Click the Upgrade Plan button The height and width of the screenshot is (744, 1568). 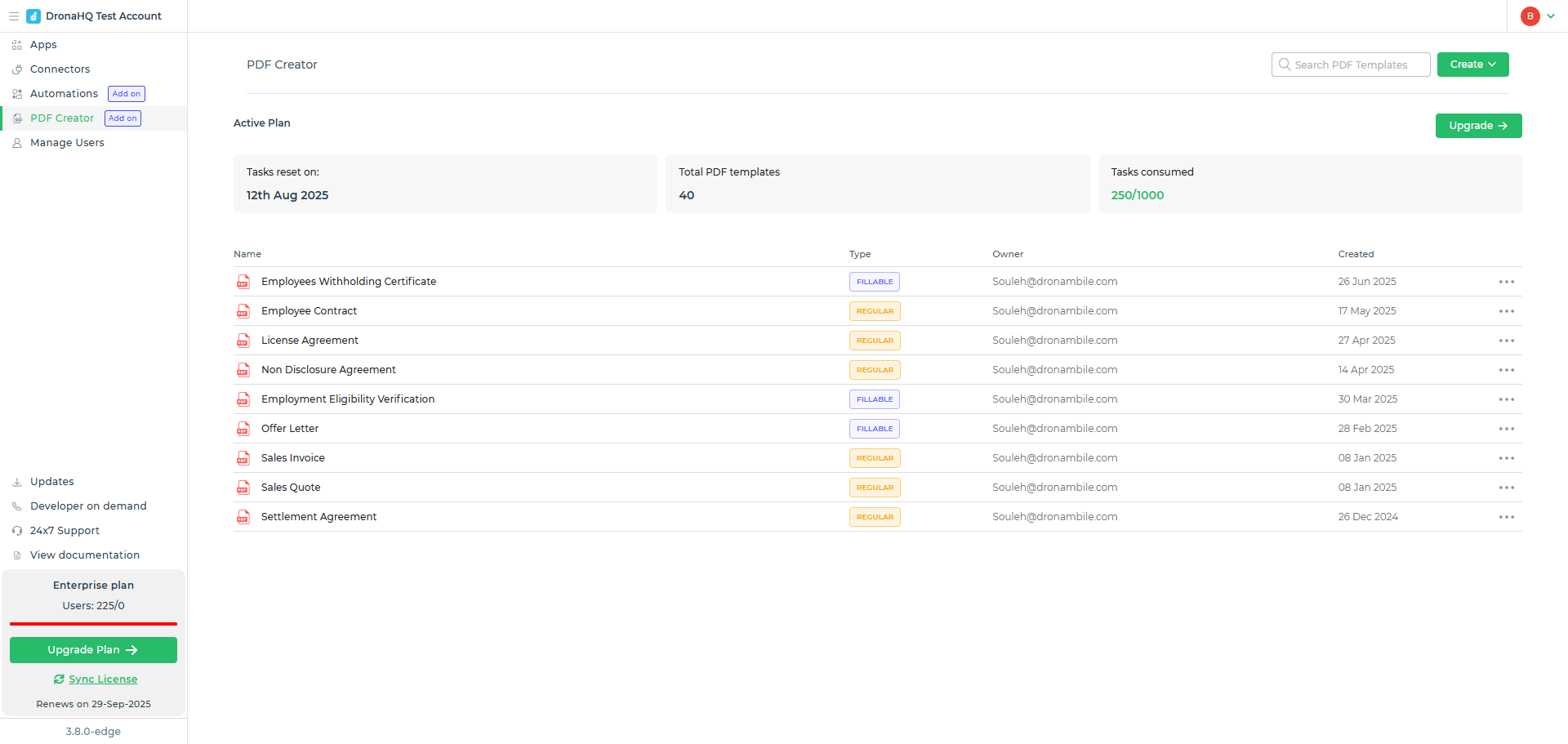93,650
